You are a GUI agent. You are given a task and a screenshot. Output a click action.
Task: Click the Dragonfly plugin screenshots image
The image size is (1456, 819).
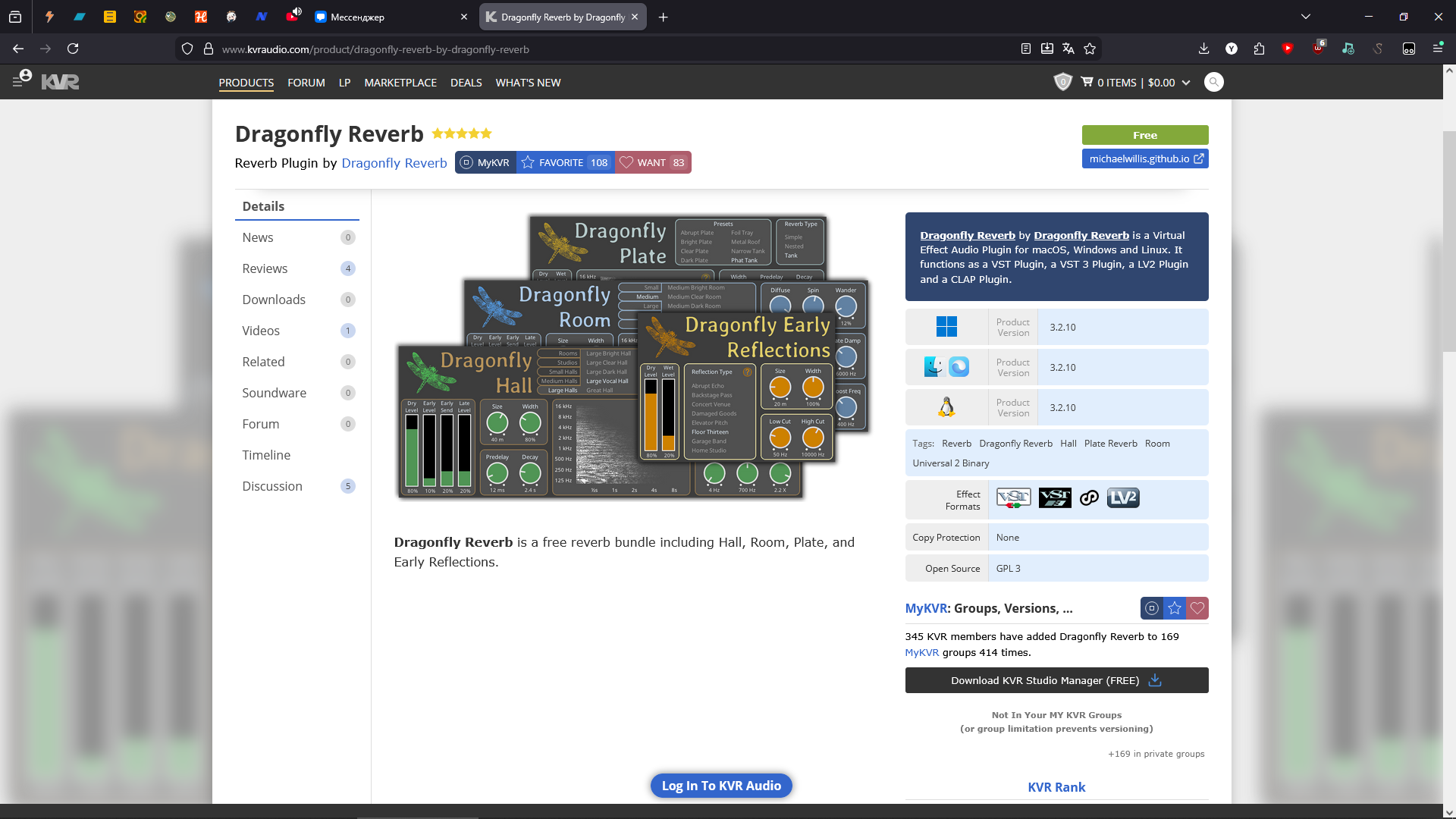632,357
